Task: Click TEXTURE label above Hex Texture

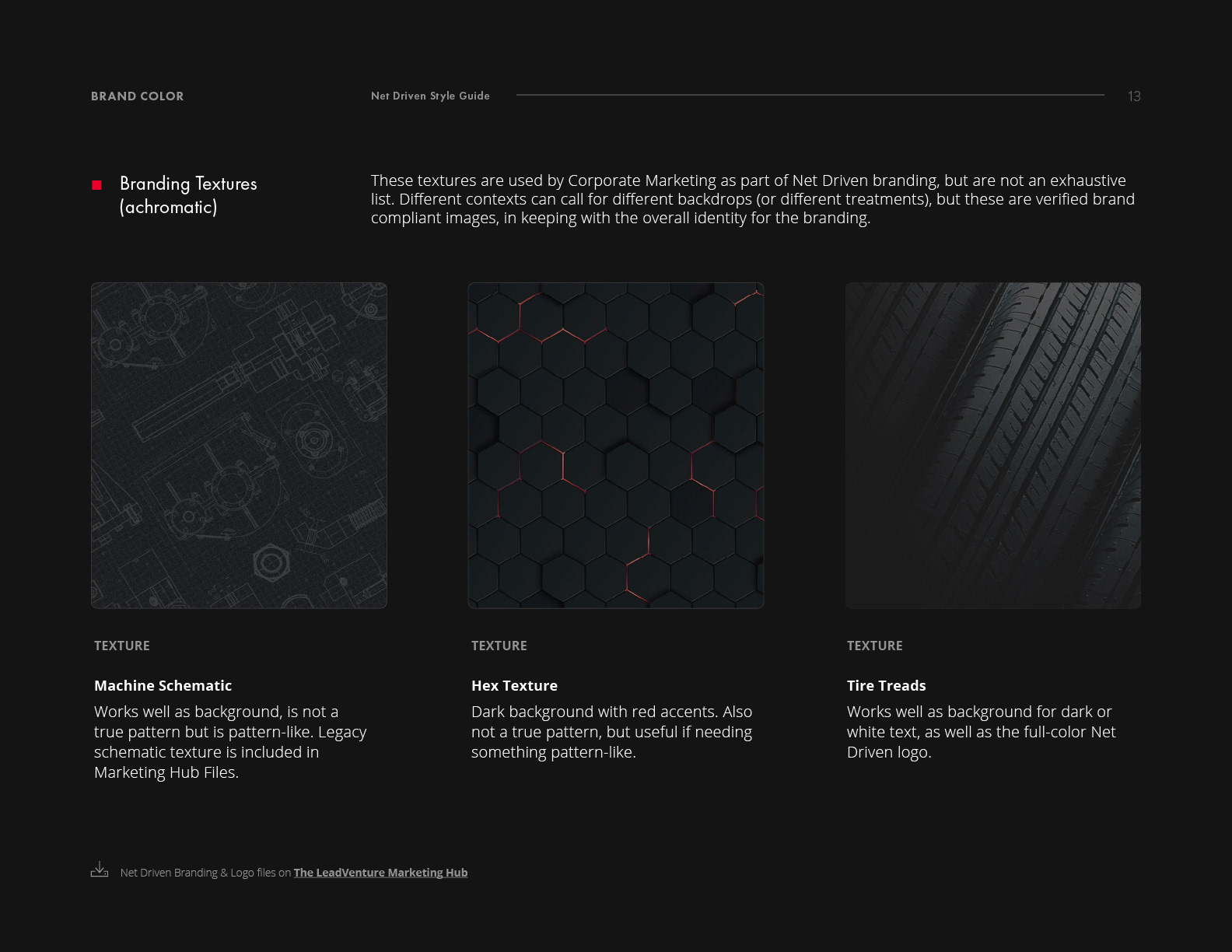Action: click(x=499, y=646)
